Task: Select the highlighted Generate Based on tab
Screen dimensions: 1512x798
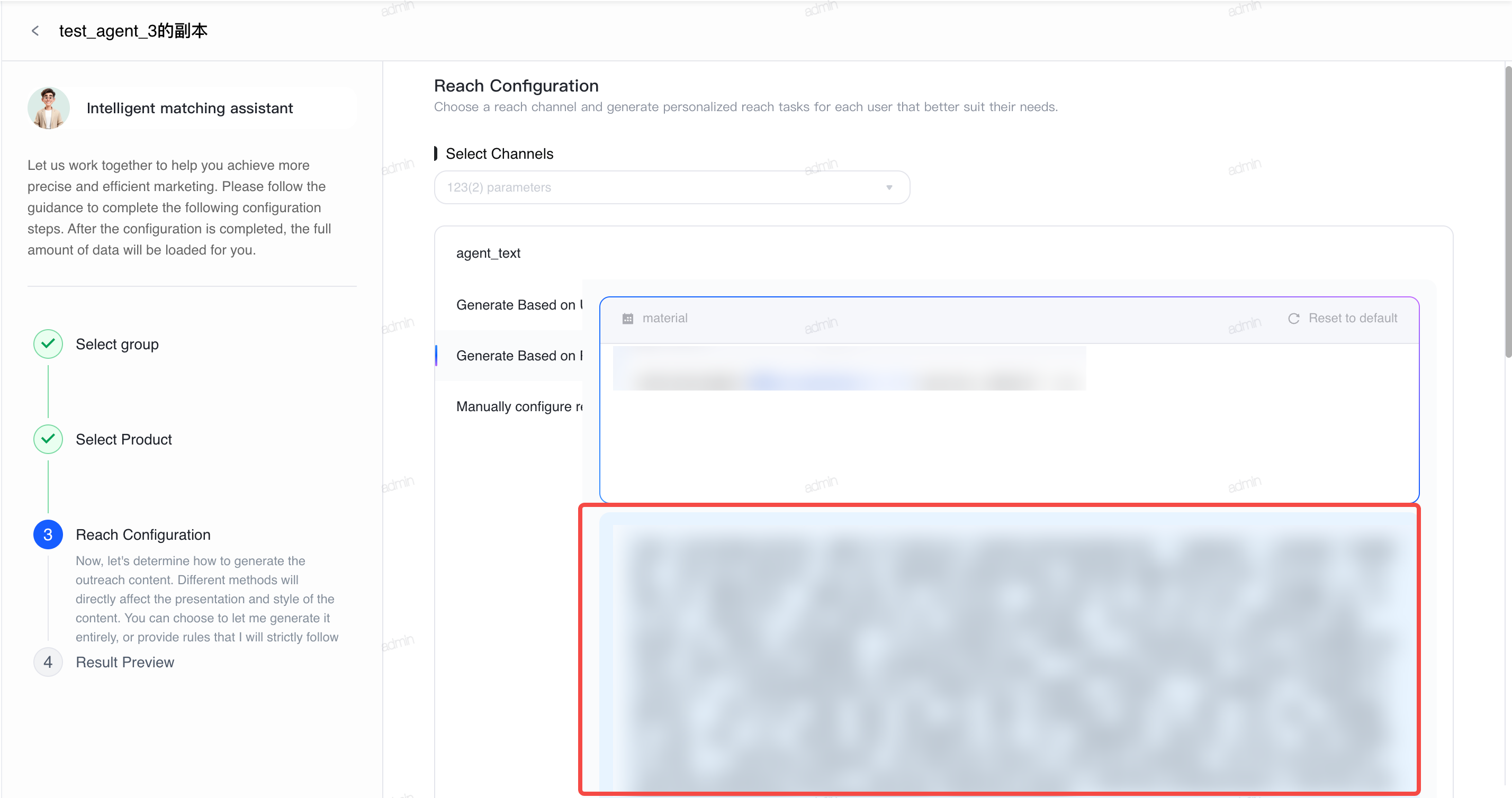Action: (x=519, y=356)
